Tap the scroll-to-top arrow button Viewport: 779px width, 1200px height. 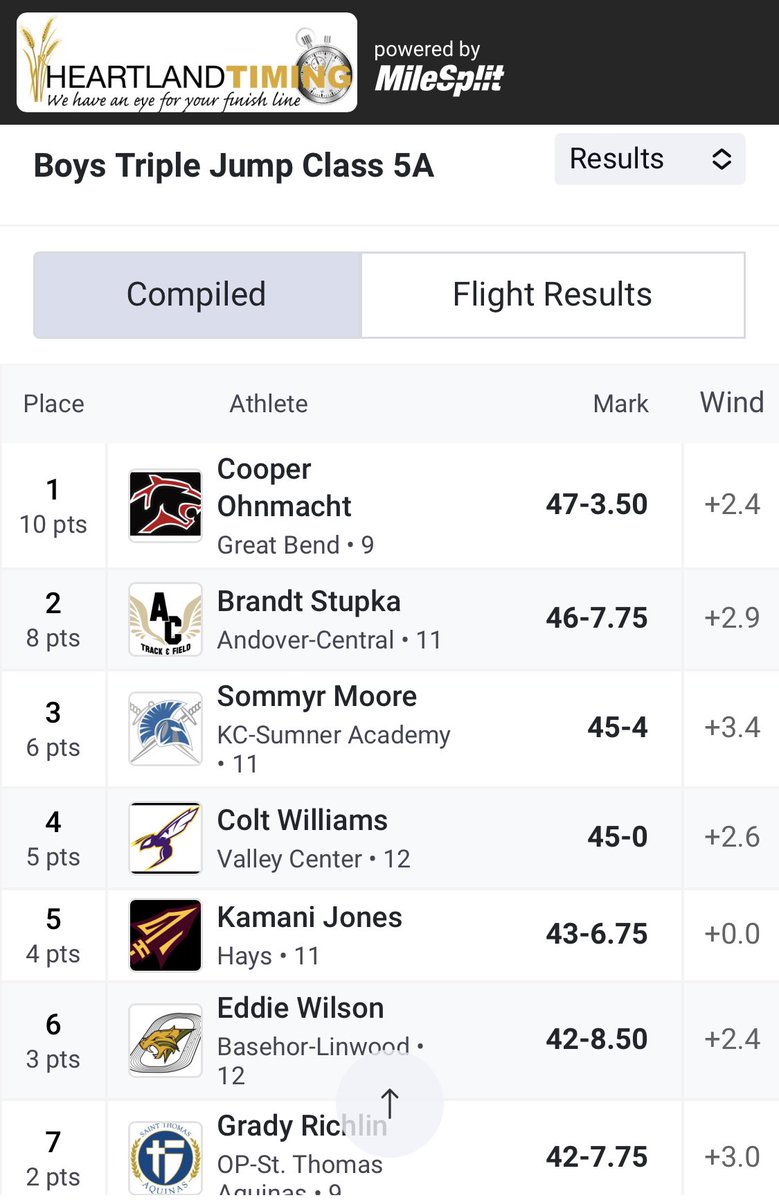pyautogui.click(x=390, y=1104)
